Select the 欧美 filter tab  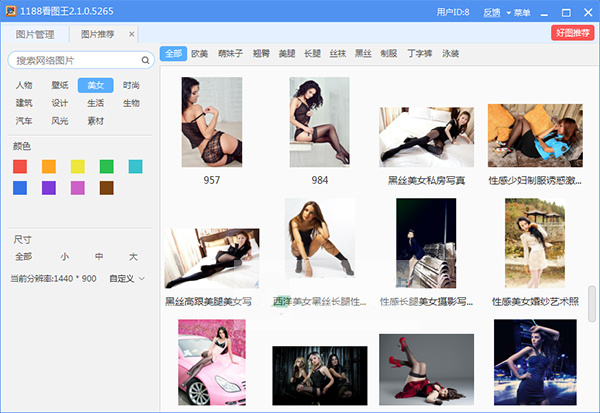click(x=200, y=54)
